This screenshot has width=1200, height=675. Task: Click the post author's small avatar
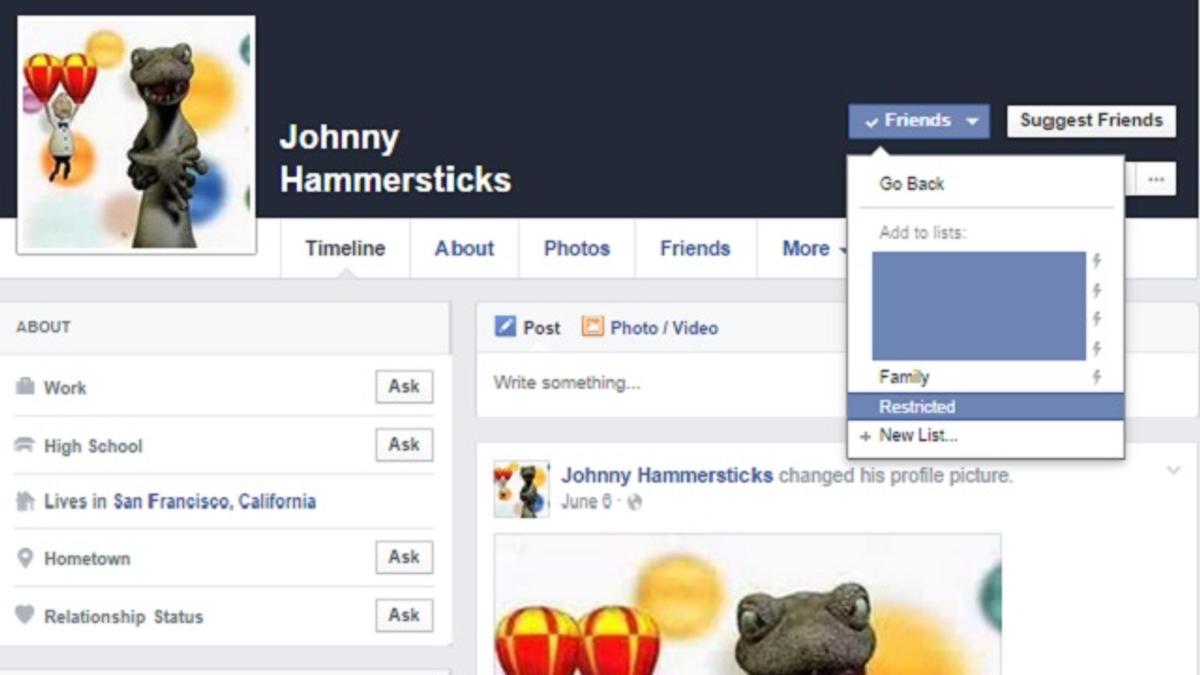coord(522,489)
